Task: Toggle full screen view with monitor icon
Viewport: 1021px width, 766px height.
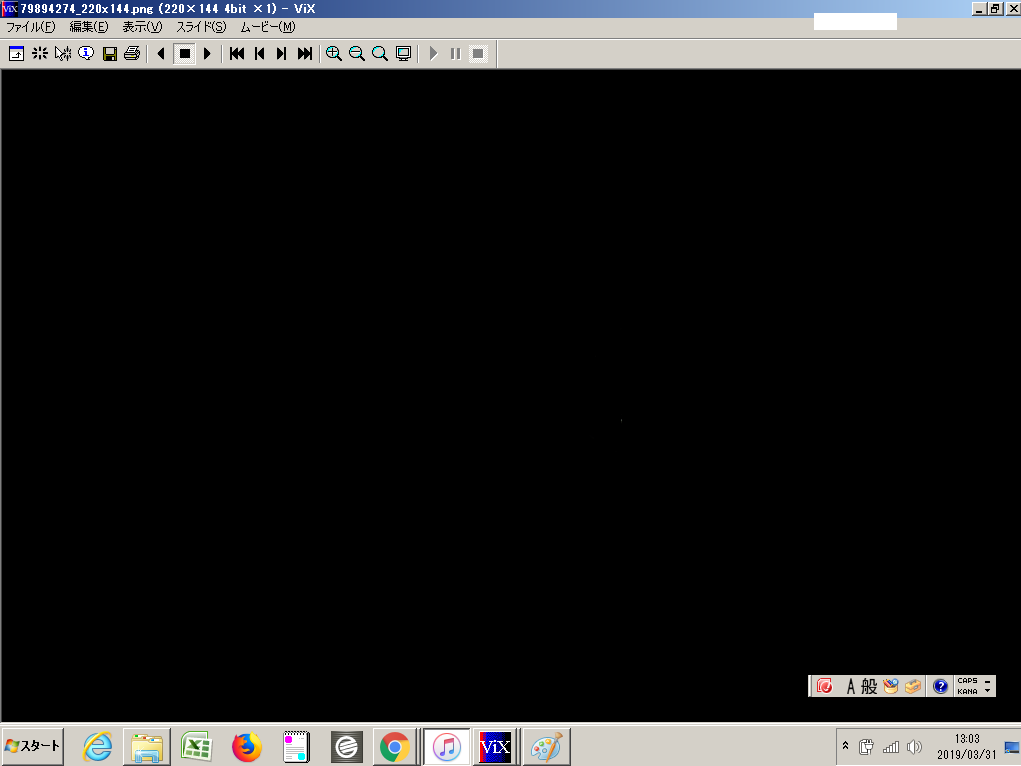Action: coord(403,53)
